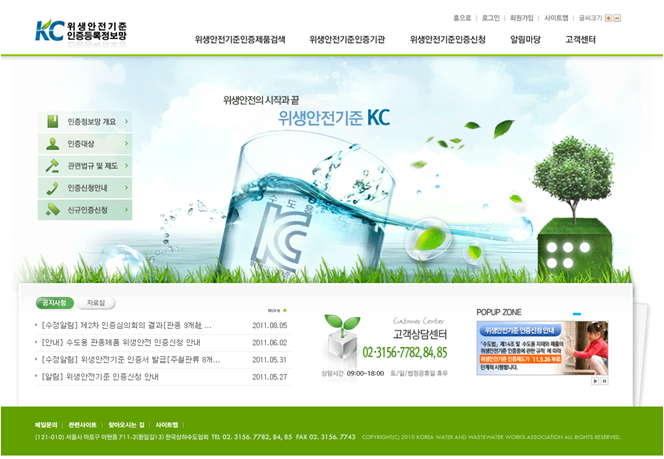The image size is (664, 459).
Task: Click the KC site logo
Action: click(80, 30)
